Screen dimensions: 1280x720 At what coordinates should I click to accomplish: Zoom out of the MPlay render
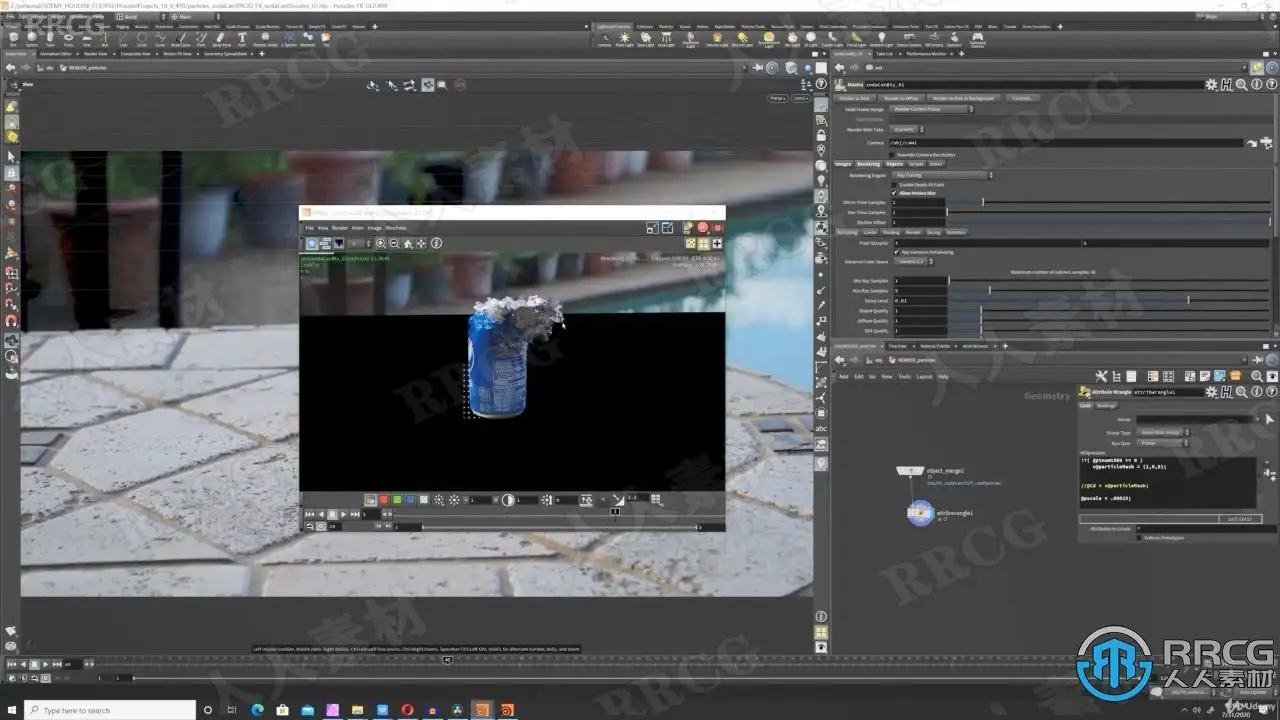(394, 243)
